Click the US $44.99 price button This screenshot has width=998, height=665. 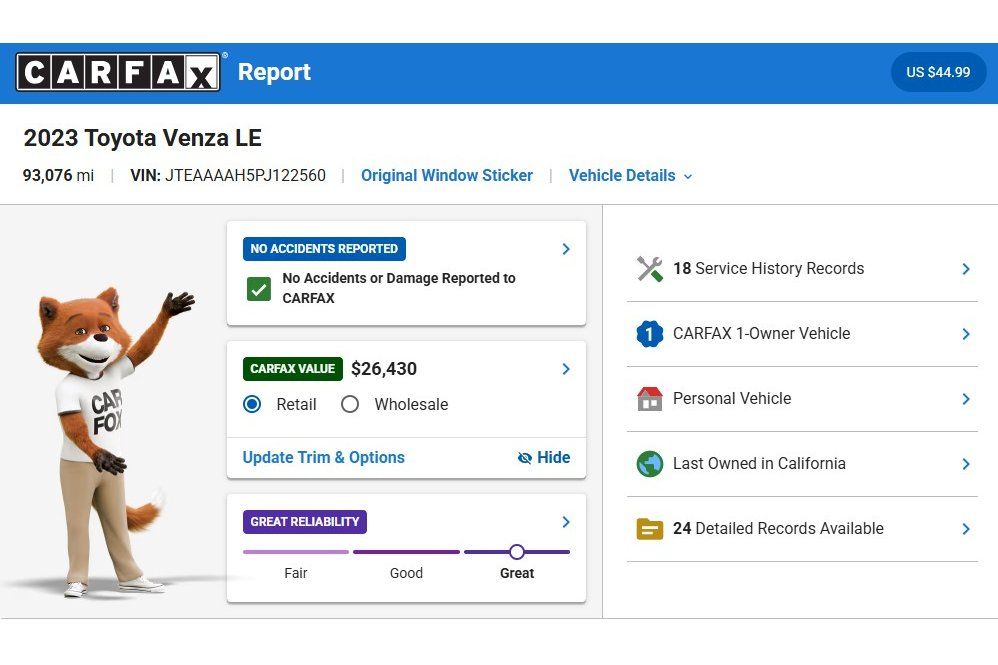click(938, 72)
